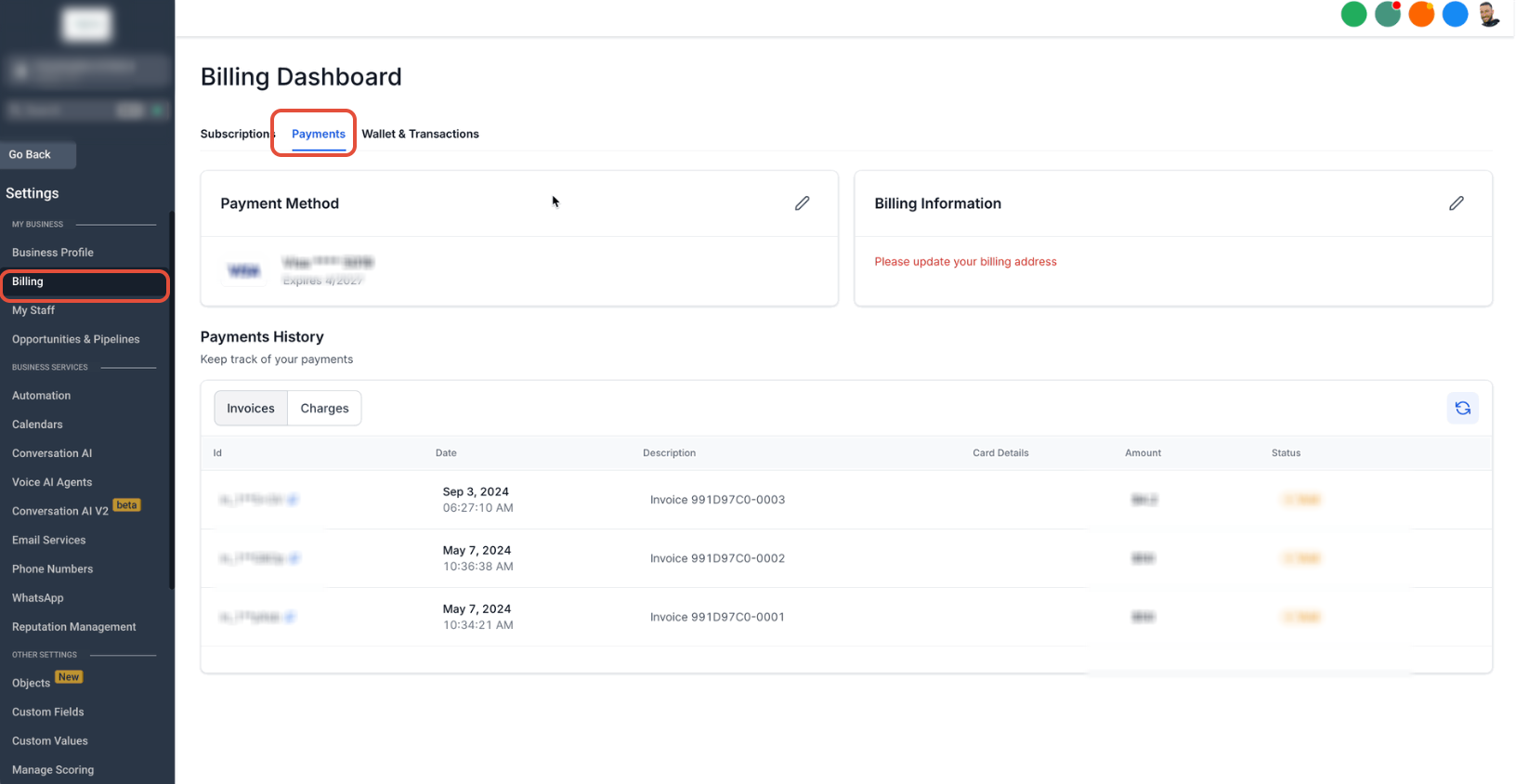Copy the ID of invoice 991D97C0-0001
1516x784 pixels.
[290, 617]
